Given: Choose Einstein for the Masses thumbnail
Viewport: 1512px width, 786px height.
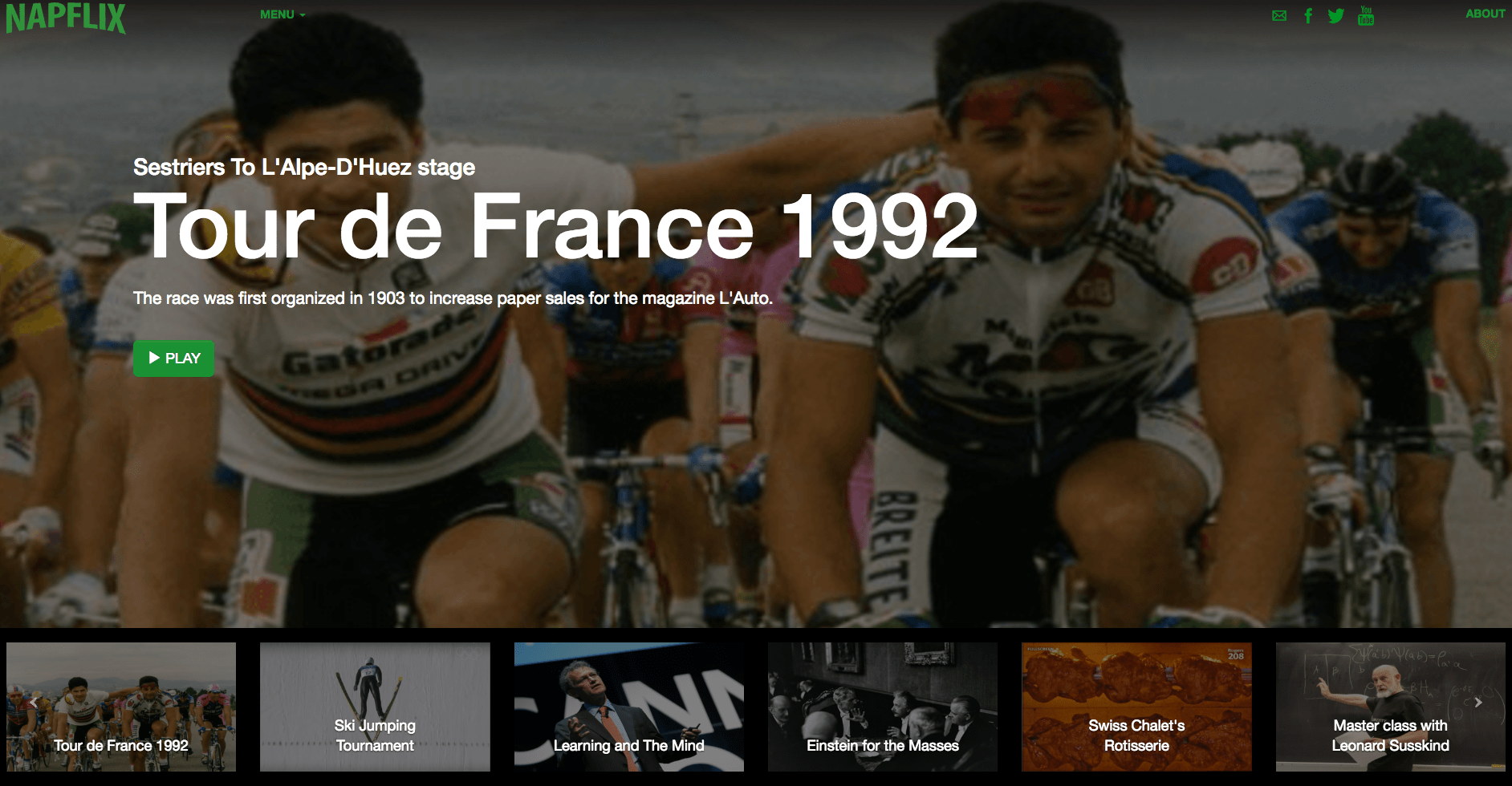Looking at the screenshot, I should [883, 707].
